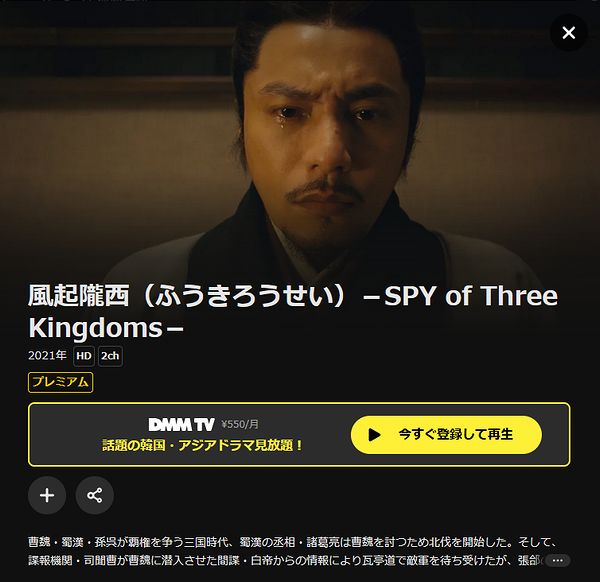Hit the play triangle in yellow button
Viewport: 600px width, 582px height.
pyautogui.click(x=374, y=435)
